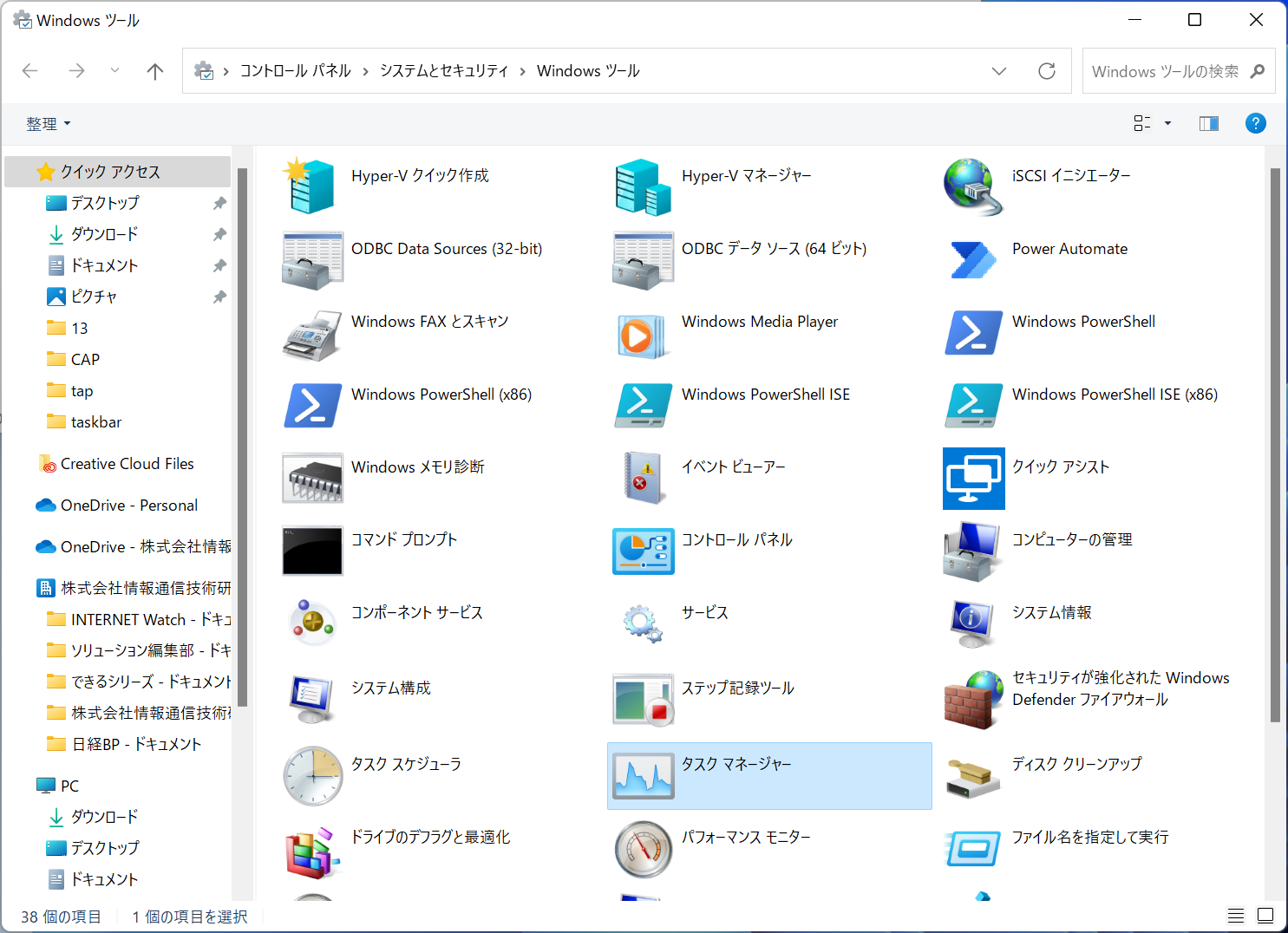This screenshot has height=933, width=1288.
Task: Open the iSCSI イニシエーター tool
Action: (1070, 175)
